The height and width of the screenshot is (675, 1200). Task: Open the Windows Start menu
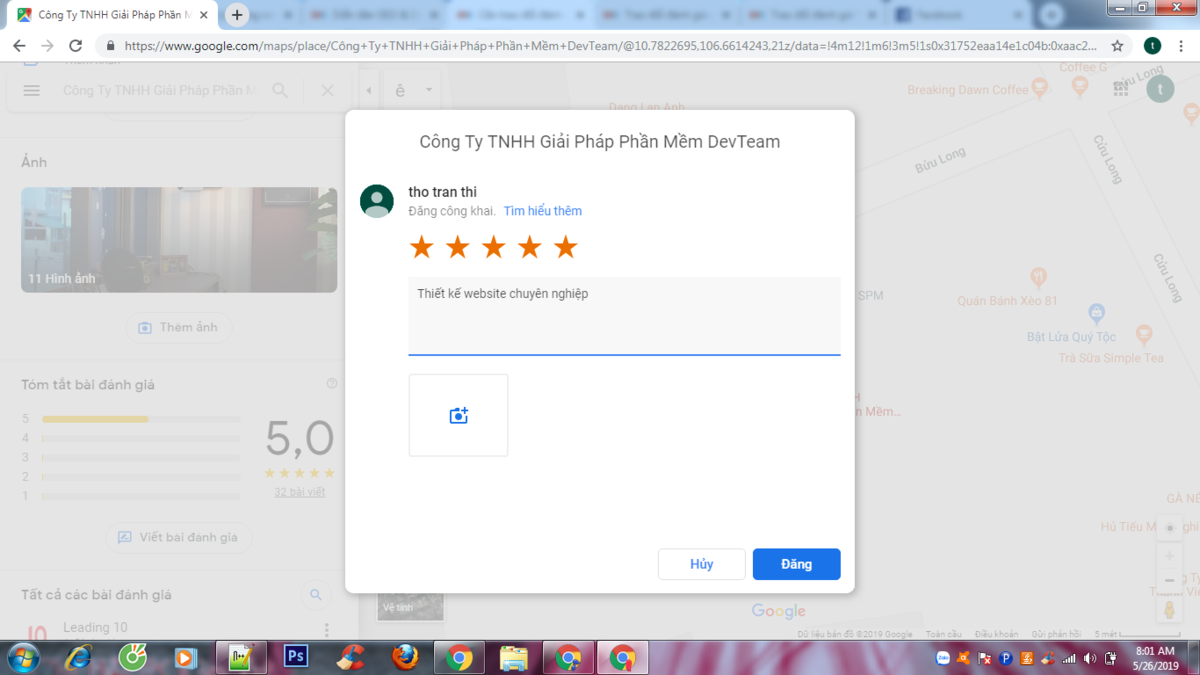pyautogui.click(x=23, y=658)
